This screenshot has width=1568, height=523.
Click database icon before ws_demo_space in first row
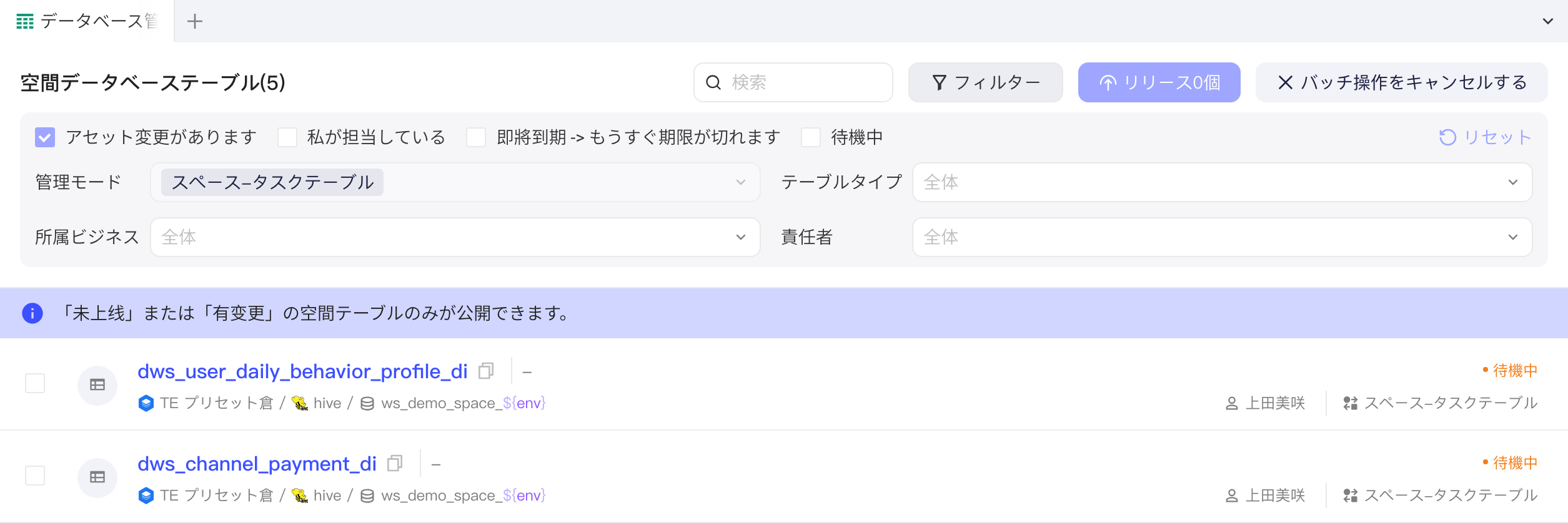click(367, 404)
